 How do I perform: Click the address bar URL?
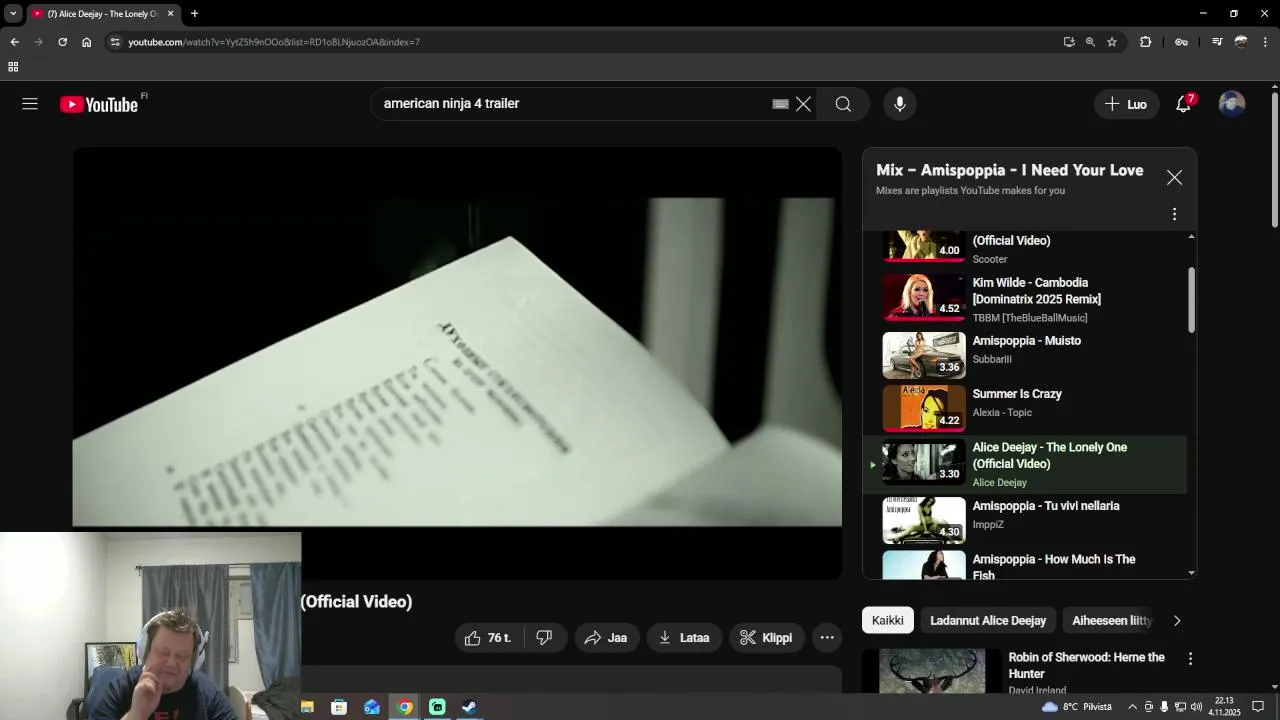[274, 42]
